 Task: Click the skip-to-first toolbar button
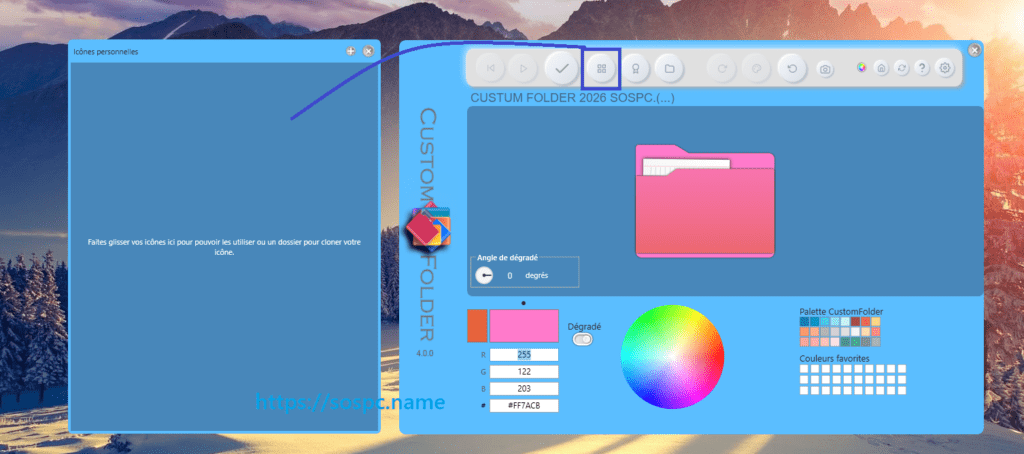click(x=490, y=68)
